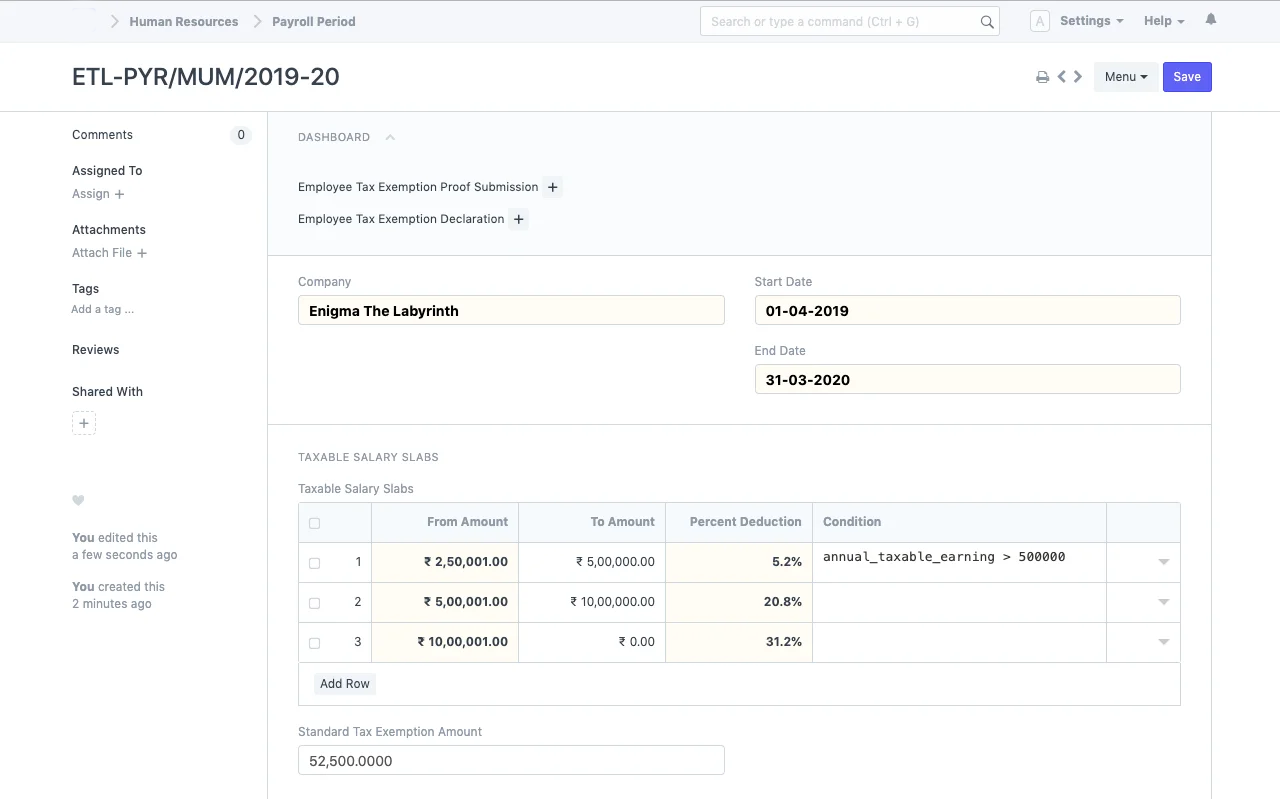Image resolution: width=1280 pixels, height=799 pixels.
Task: Click search magnifier icon
Action: tap(987, 22)
